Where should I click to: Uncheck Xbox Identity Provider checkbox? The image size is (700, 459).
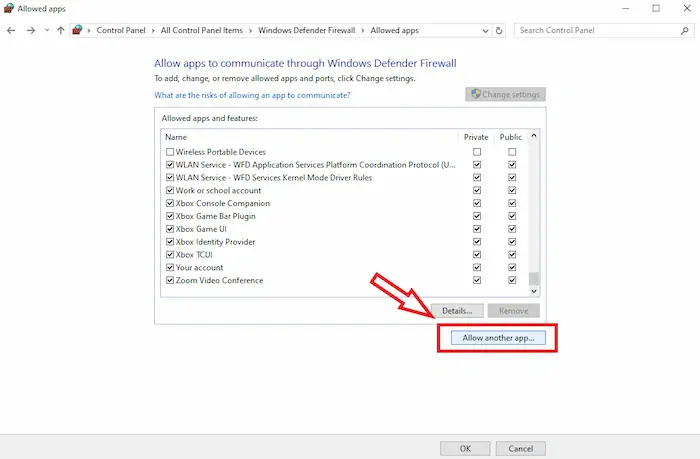[170, 242]
